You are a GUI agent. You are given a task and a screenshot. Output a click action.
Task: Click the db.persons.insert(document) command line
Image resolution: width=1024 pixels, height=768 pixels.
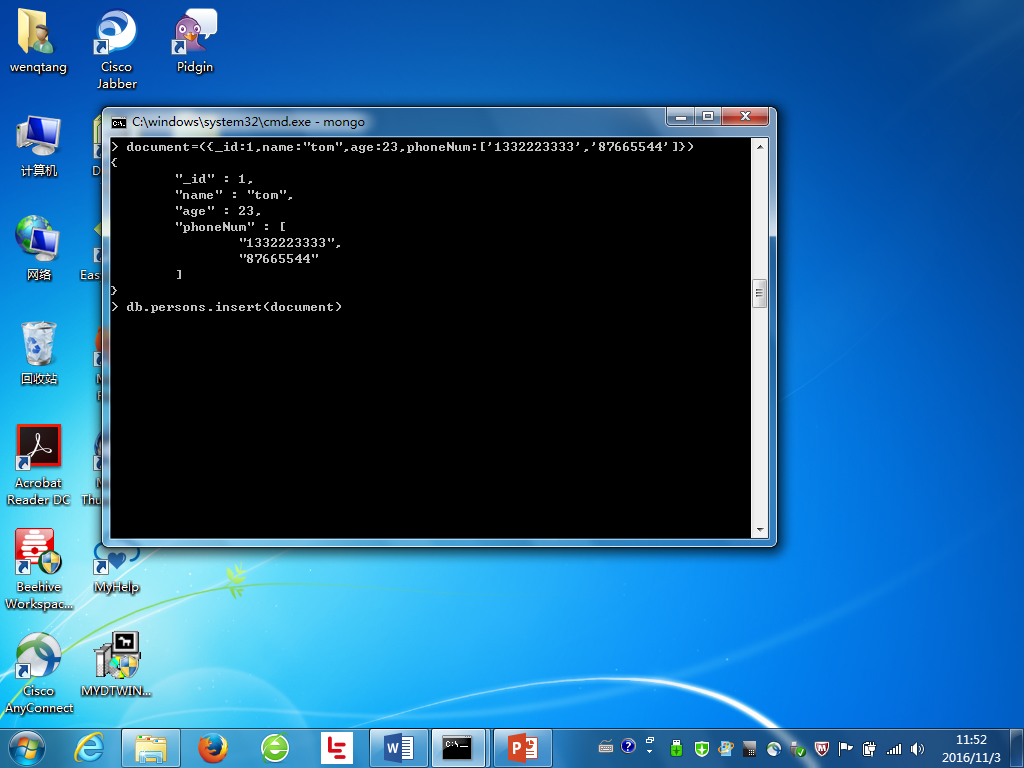[227, 307]
